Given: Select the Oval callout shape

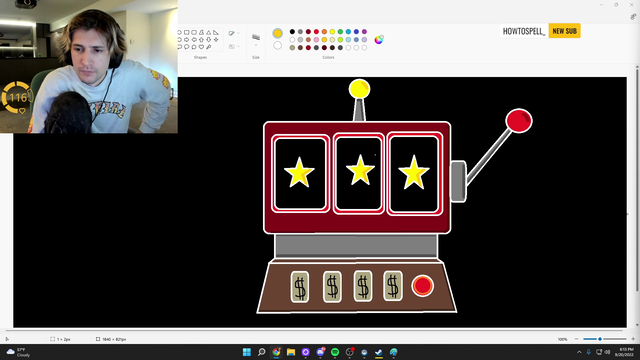Looking at the screenshot, I should click(187, 47).
